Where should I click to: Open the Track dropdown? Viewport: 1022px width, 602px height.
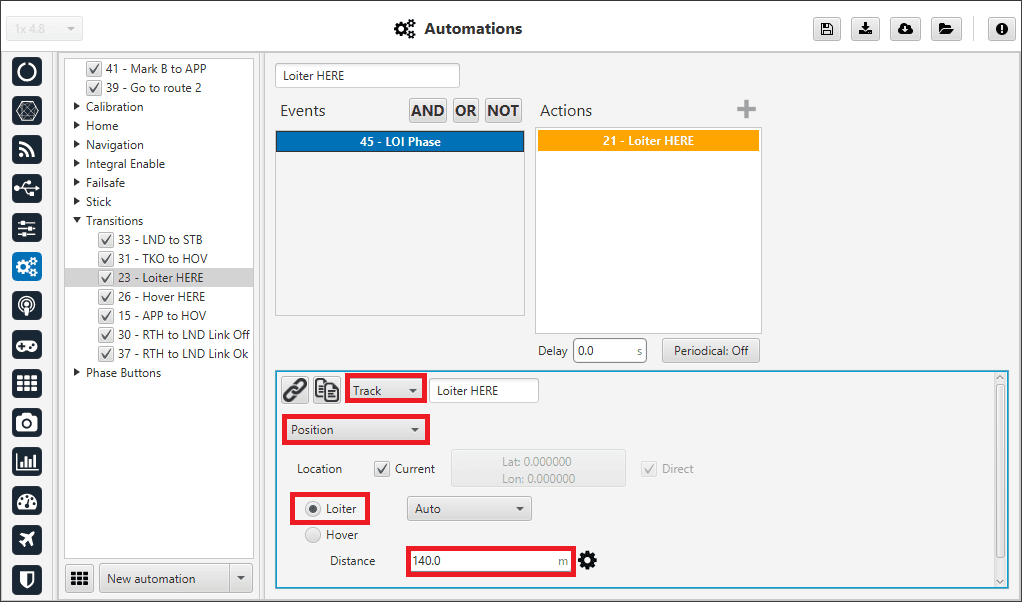(x=386, y=390)
